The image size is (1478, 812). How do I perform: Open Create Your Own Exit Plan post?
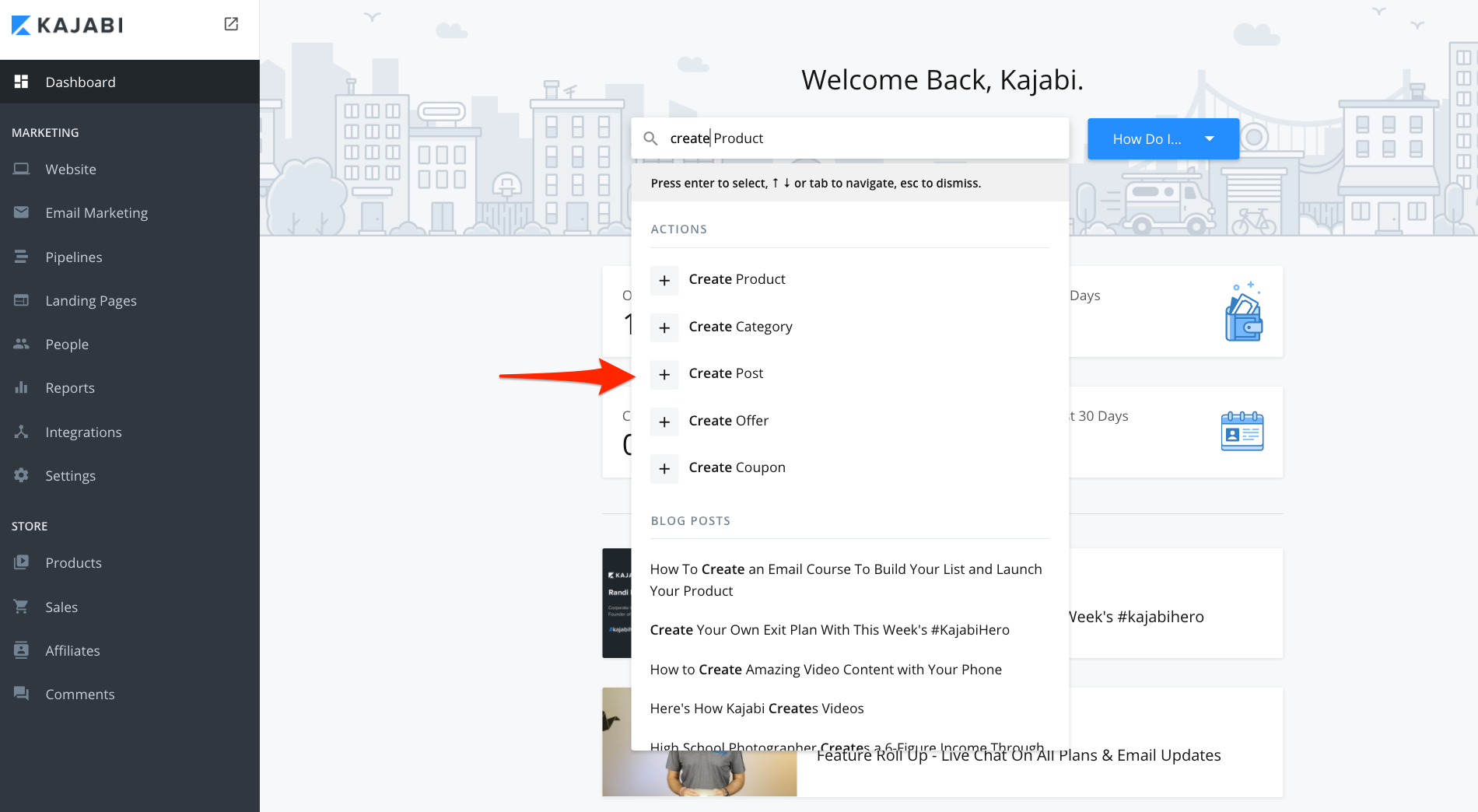(x=830, y=630)
